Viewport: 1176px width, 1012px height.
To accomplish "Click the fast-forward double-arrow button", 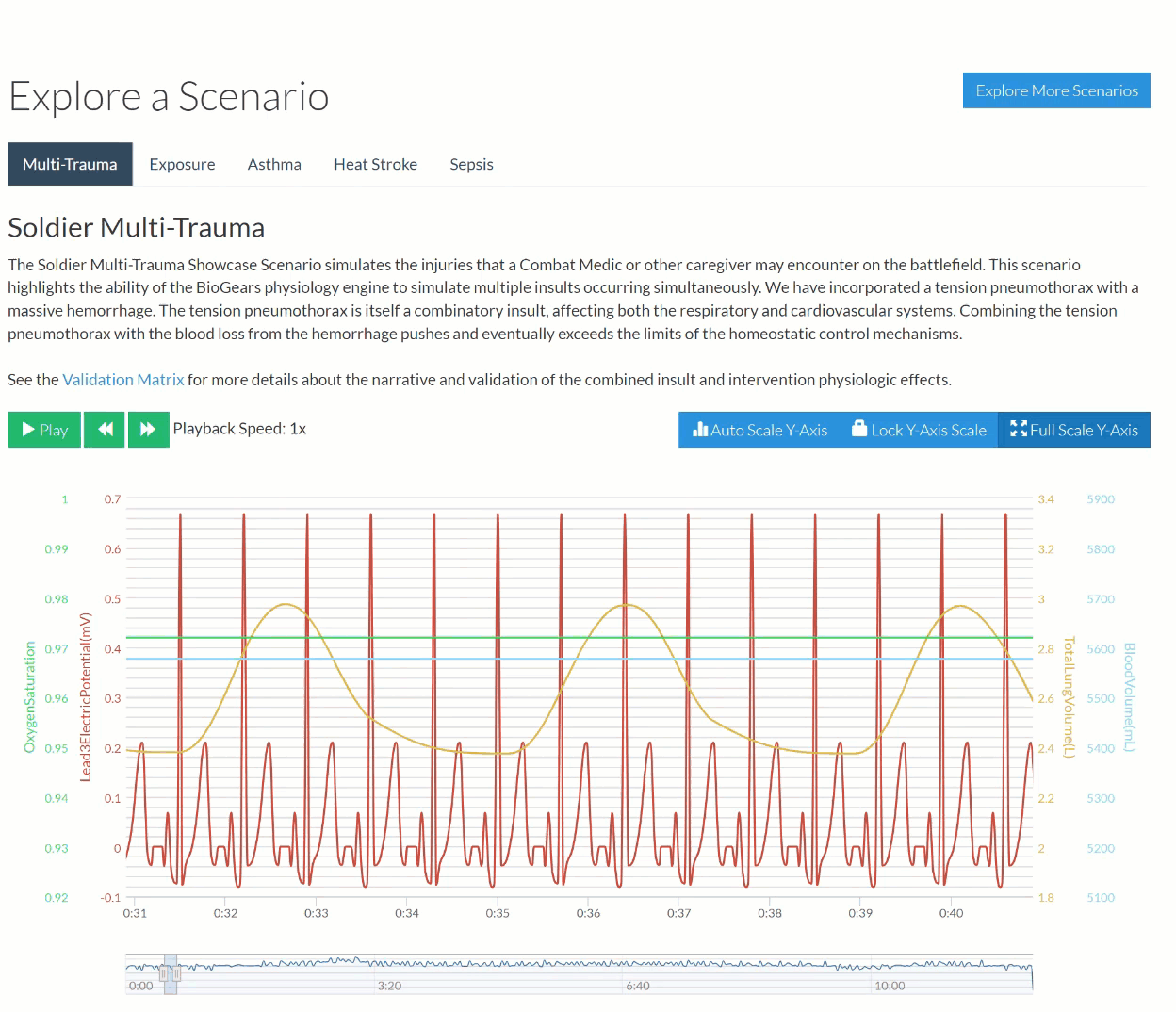I will click(x=148, y=430).
